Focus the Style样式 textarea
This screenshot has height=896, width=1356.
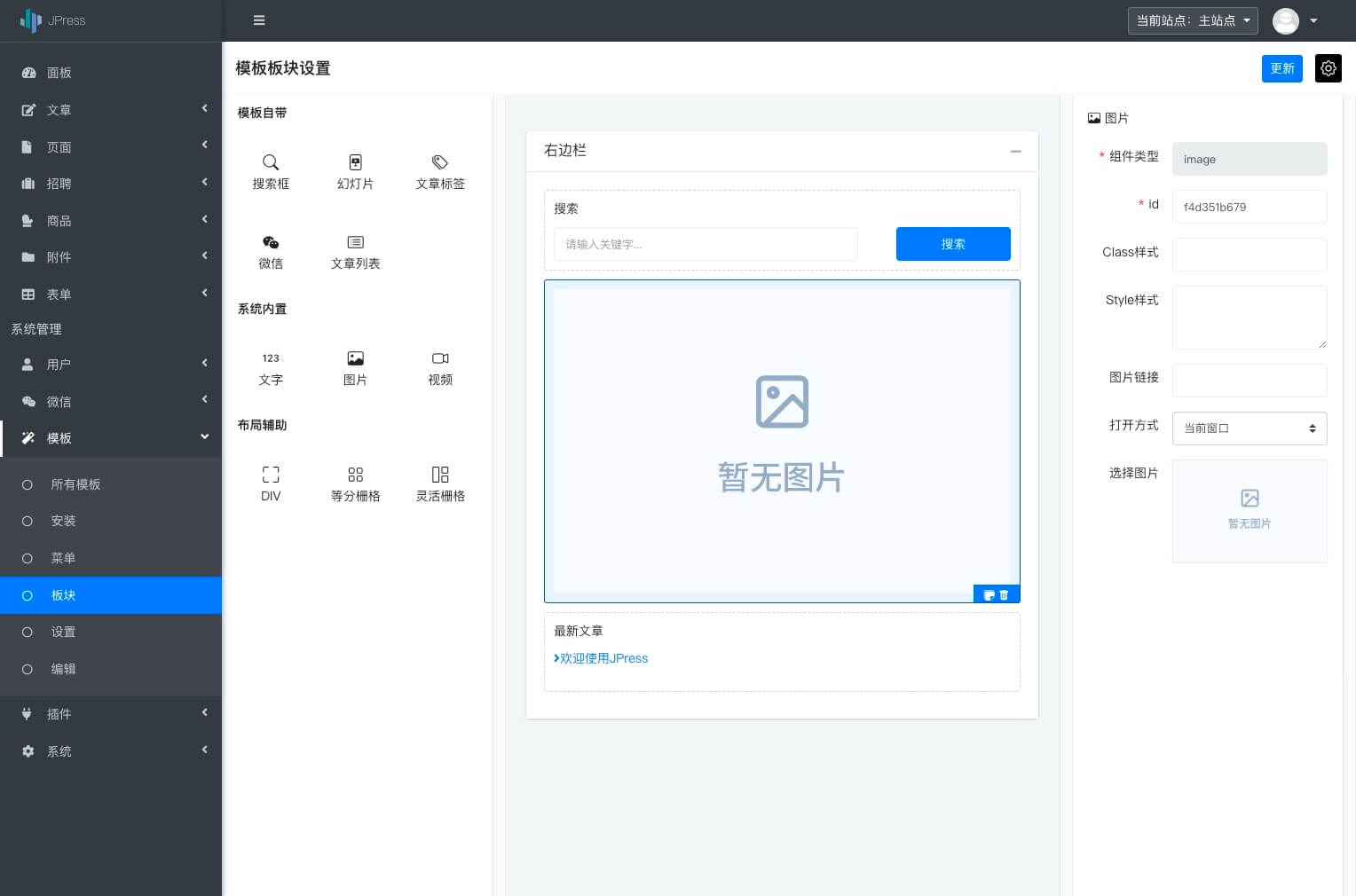(1250, 318)
